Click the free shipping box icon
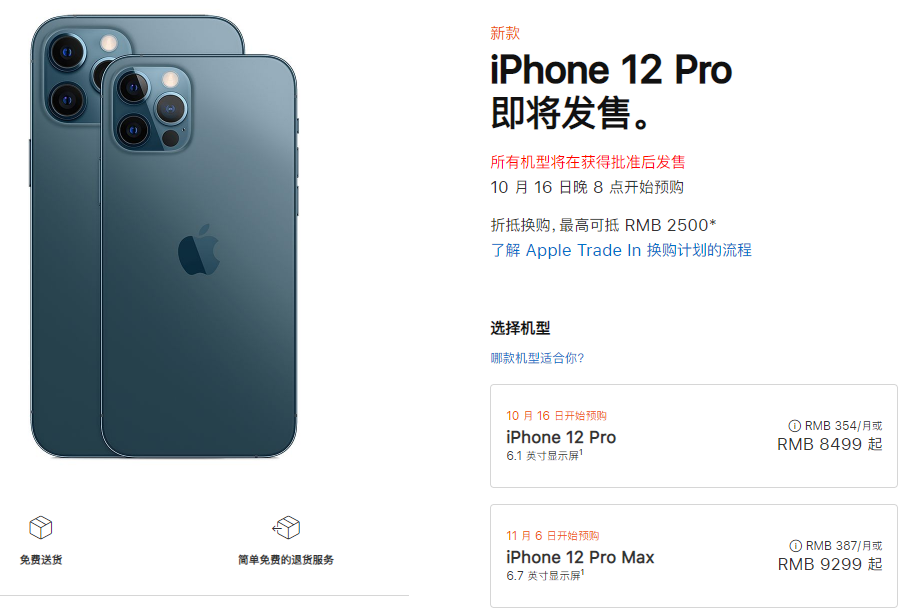The height and width of the screenshot is (612, 902). [x=41, y=527]
